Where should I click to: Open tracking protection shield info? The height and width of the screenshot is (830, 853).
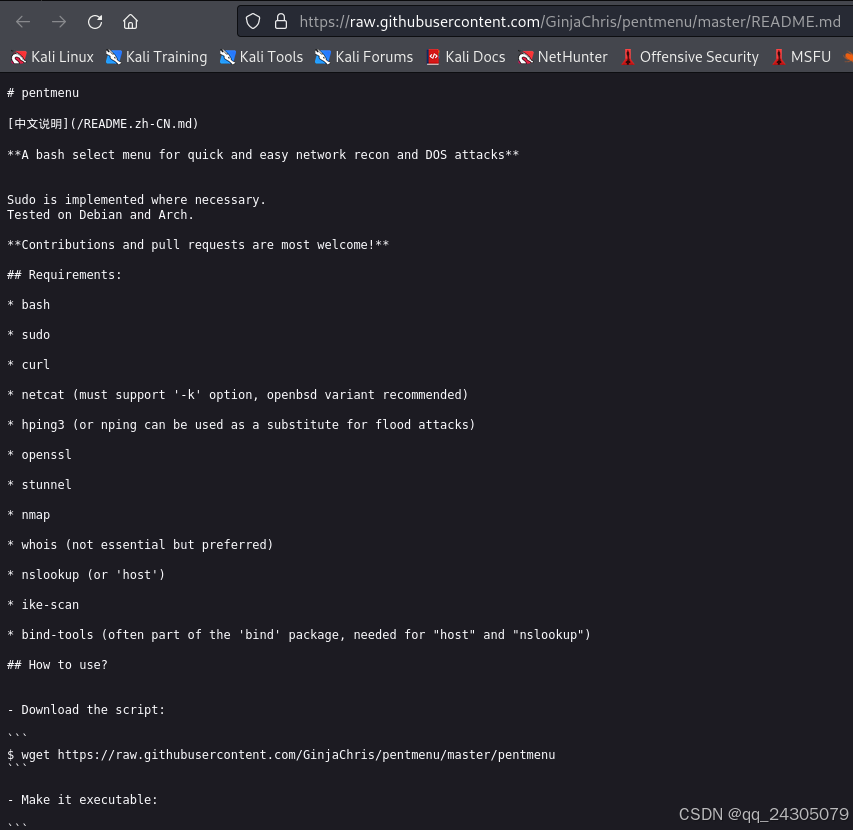pos(253,22)
